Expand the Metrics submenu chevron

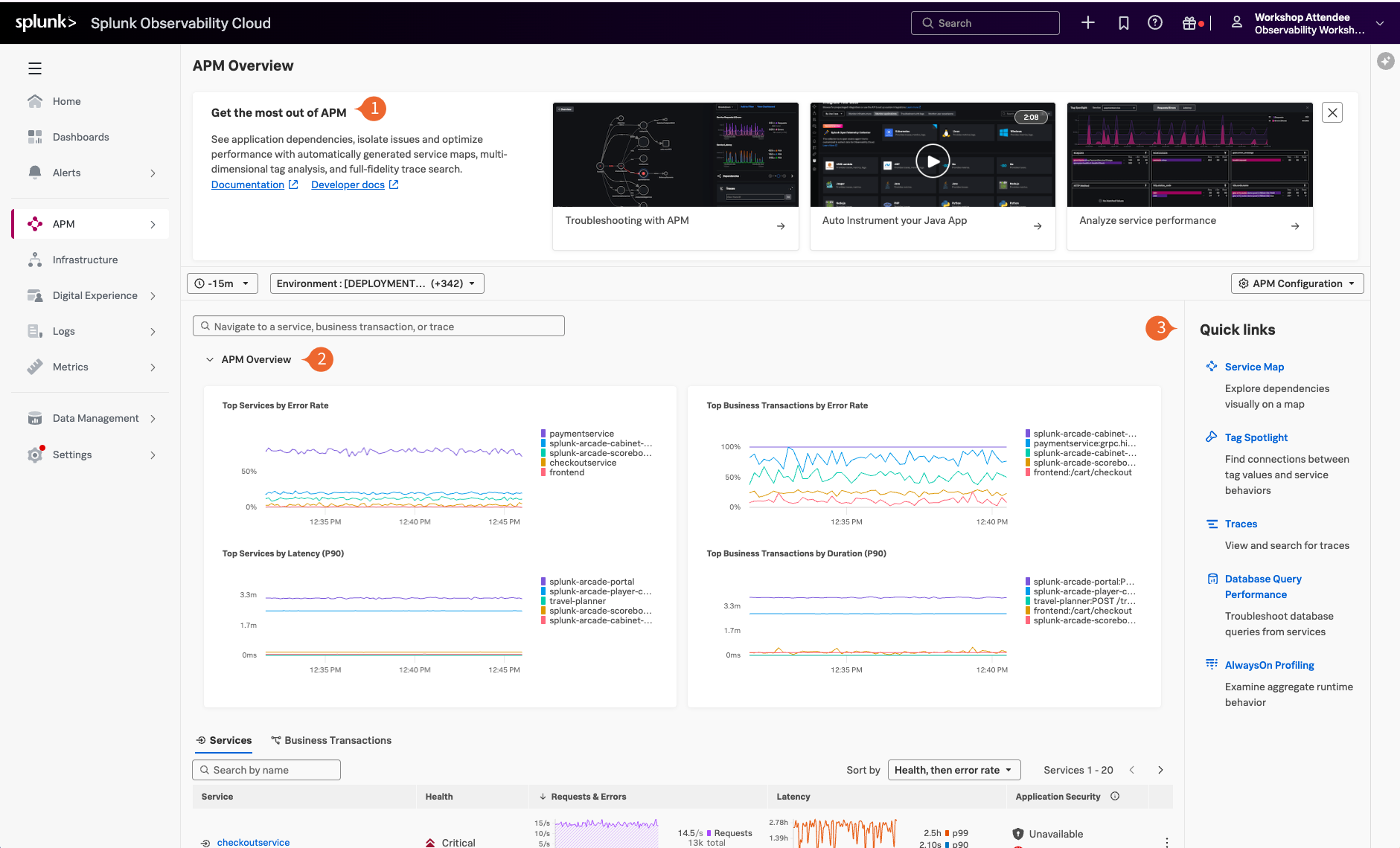(x=153, y=367)
